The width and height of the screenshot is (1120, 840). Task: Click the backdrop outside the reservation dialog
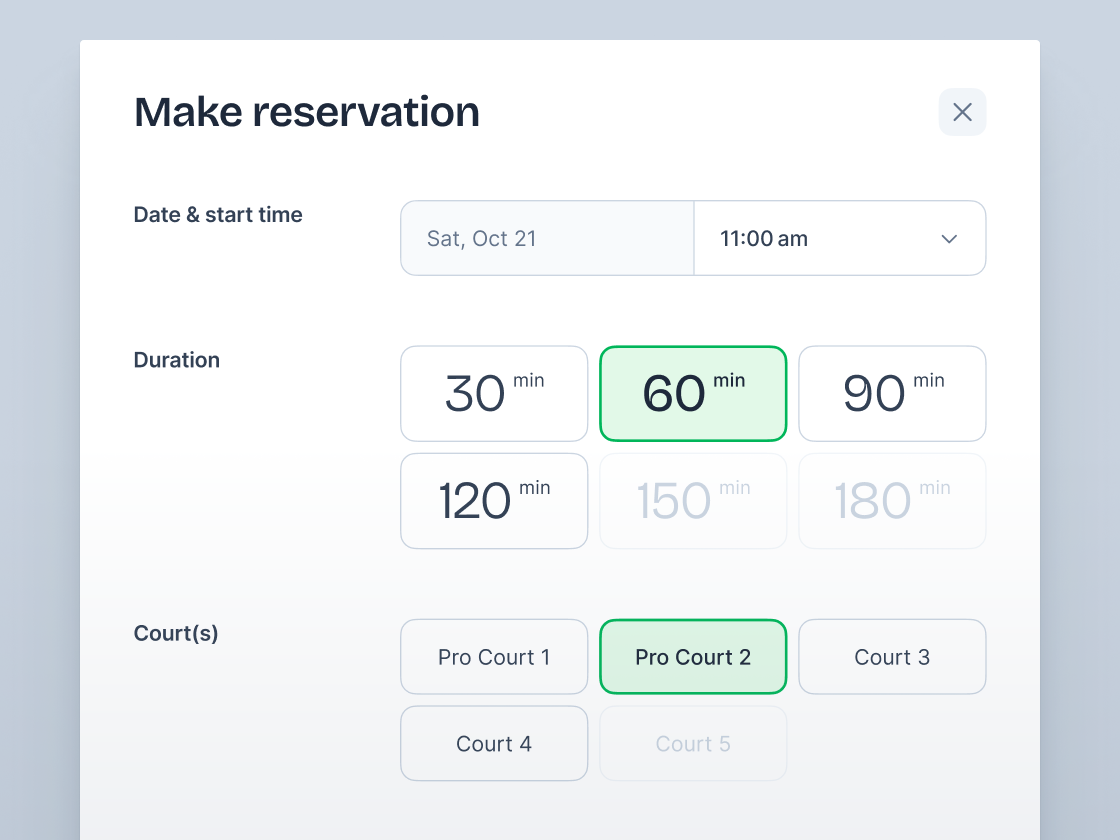click(40, 400)
